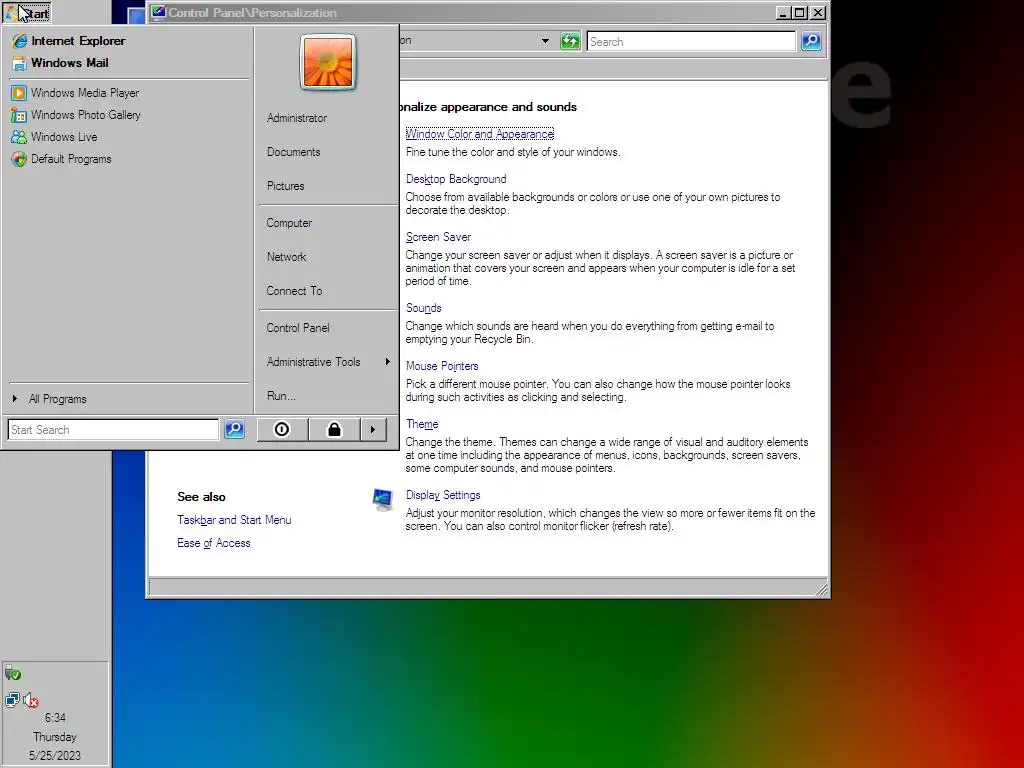Open Window Color and Appearance link

point(479,134)
